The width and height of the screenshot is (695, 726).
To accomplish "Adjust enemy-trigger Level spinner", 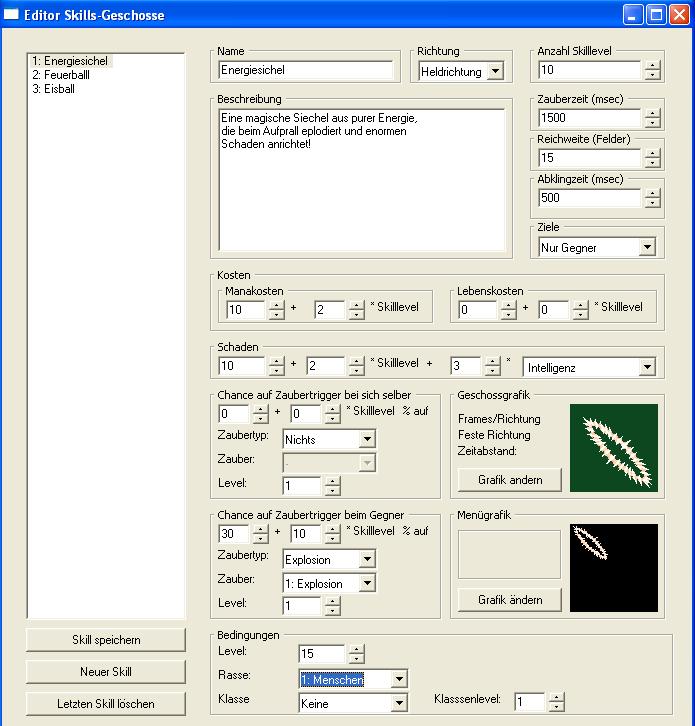I will pos(332,606).
